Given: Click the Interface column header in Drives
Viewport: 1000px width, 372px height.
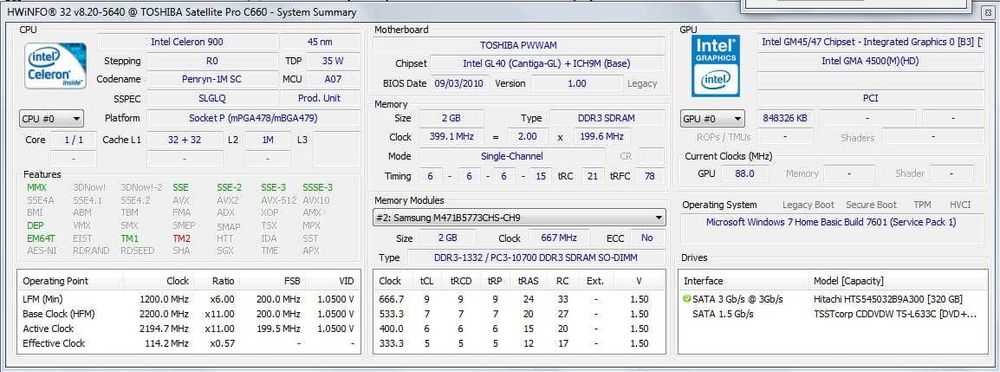Looking at the screenshot, I should (703, 281).
